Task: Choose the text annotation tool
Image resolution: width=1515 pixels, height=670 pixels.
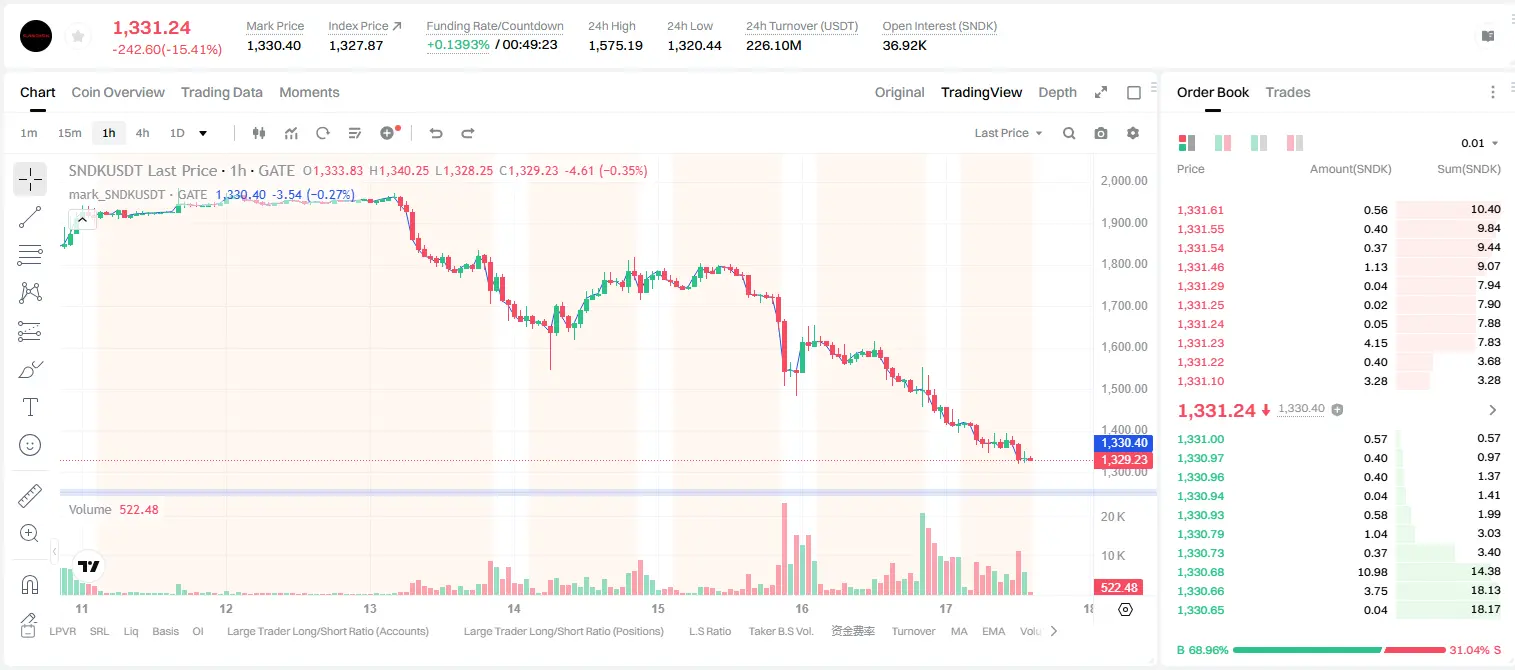Action: click(30, 407)
